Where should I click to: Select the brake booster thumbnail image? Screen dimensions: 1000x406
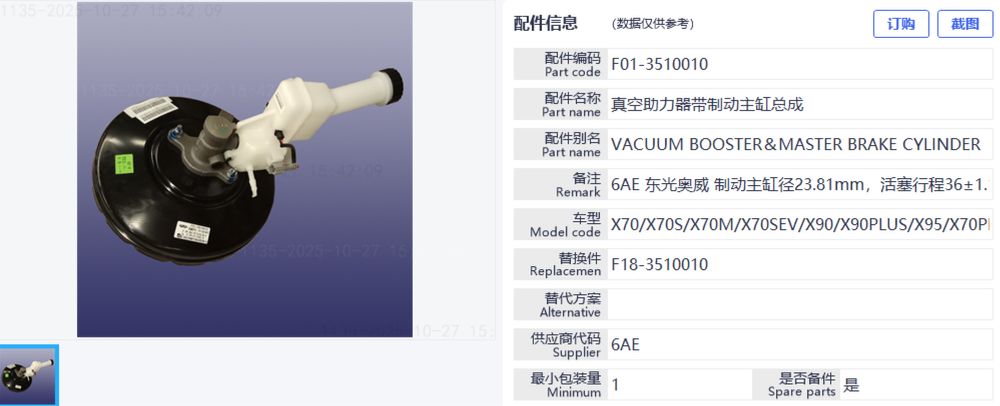point(29,375)
